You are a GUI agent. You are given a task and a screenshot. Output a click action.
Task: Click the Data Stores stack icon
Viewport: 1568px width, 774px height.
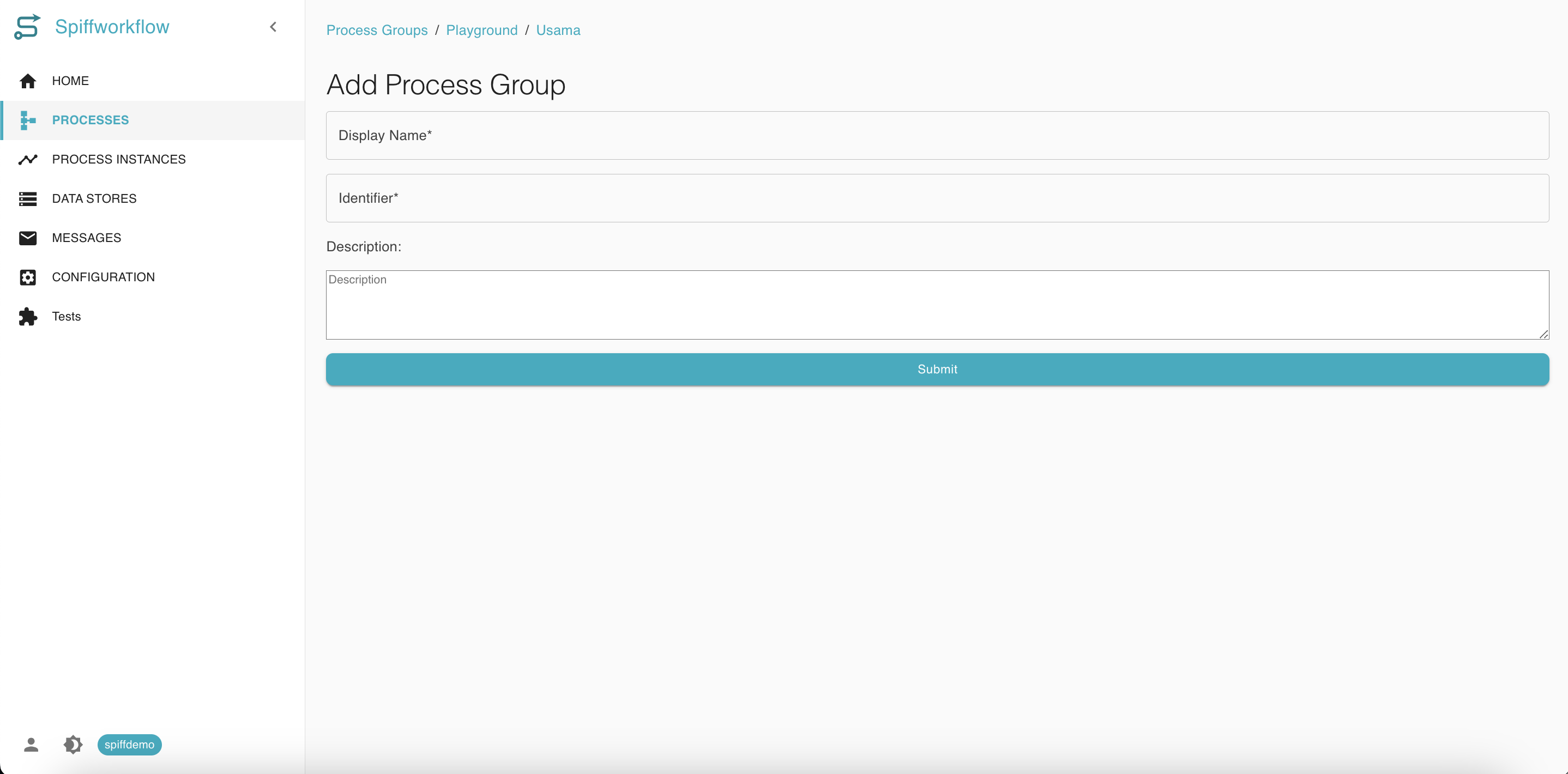(x=28, y=199)
